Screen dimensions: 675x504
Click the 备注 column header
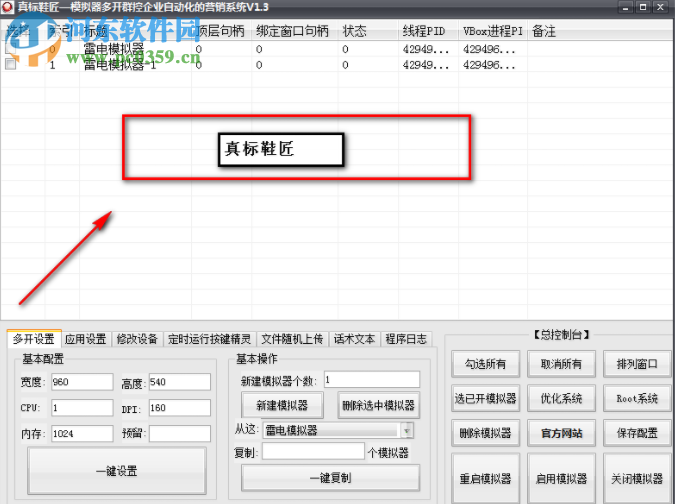[600, 31]
